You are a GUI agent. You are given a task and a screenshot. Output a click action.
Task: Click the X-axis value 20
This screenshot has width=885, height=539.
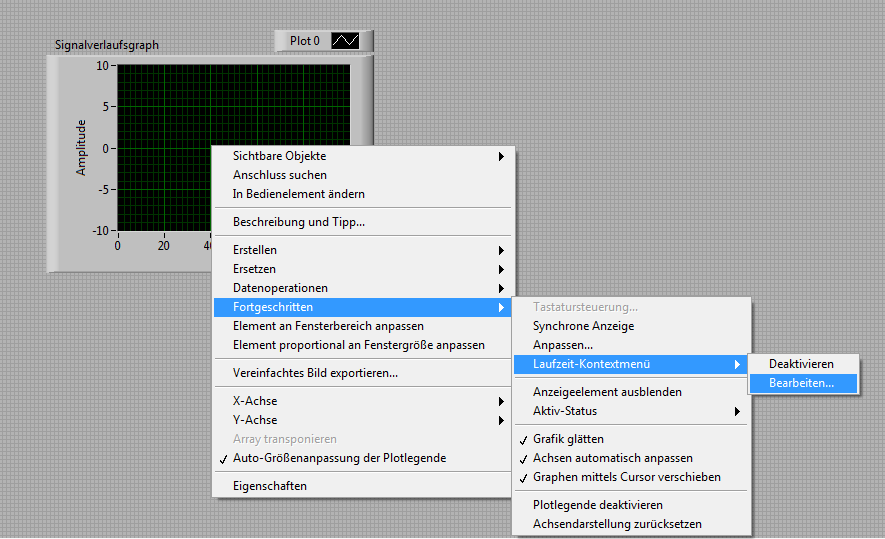[163, 246]
